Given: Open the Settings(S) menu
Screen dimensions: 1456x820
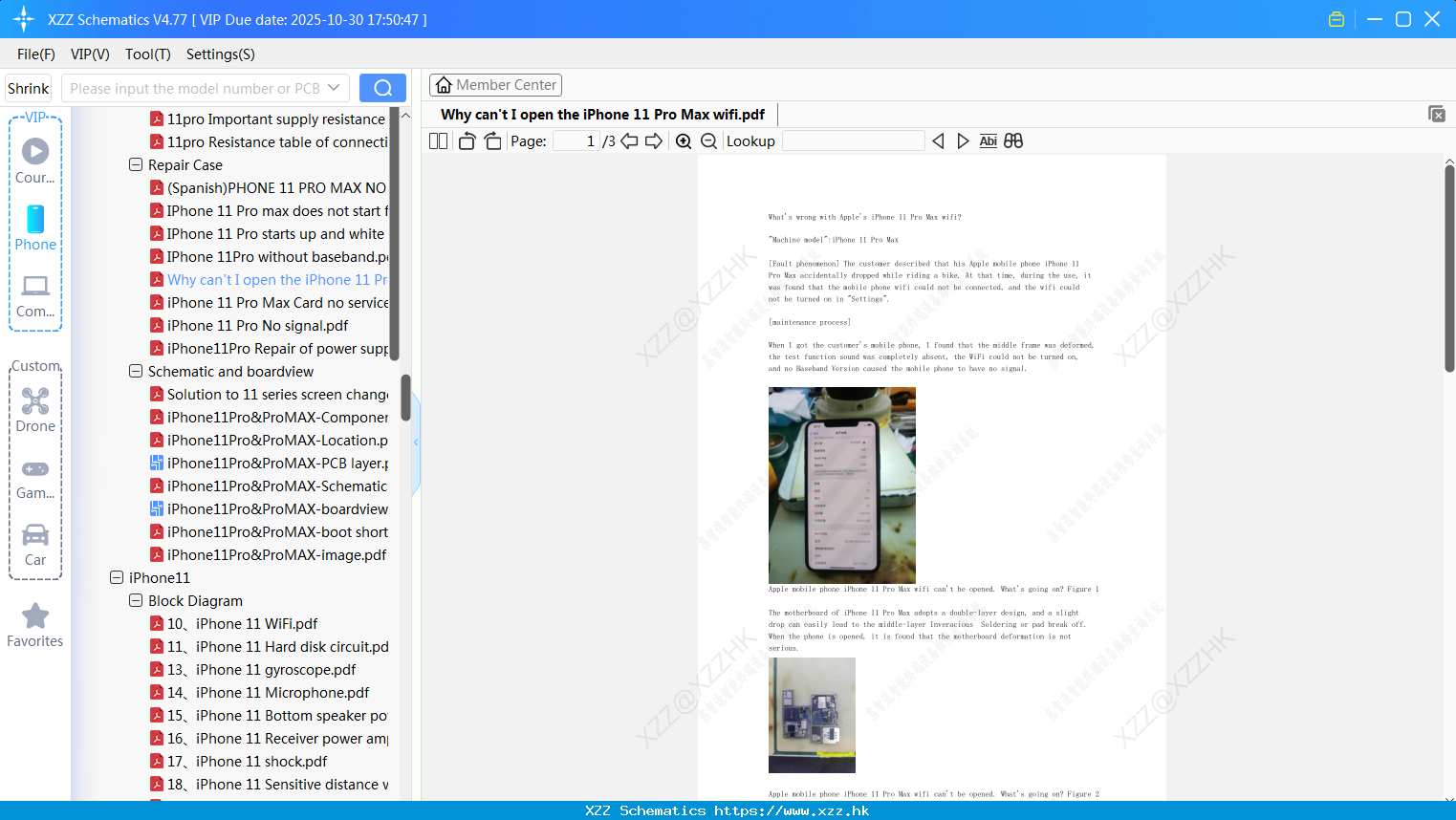Looking at the screenshot, I should point(221,54).
